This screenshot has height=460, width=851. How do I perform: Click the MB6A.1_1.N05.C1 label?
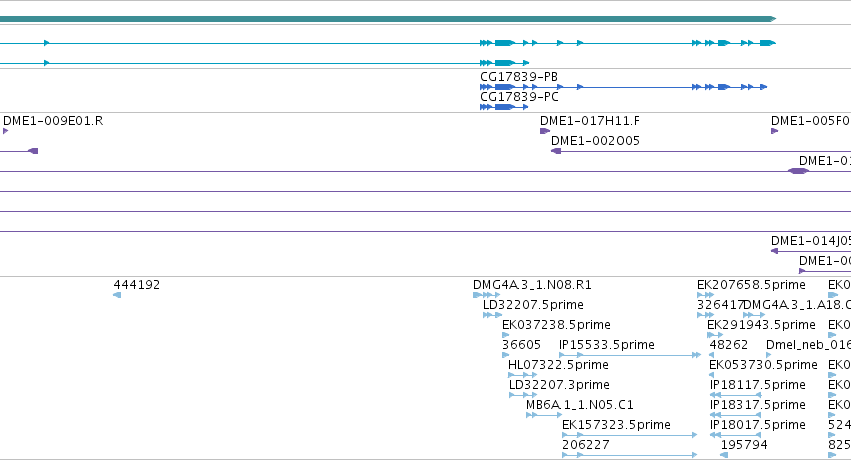[x=580, y=405]
